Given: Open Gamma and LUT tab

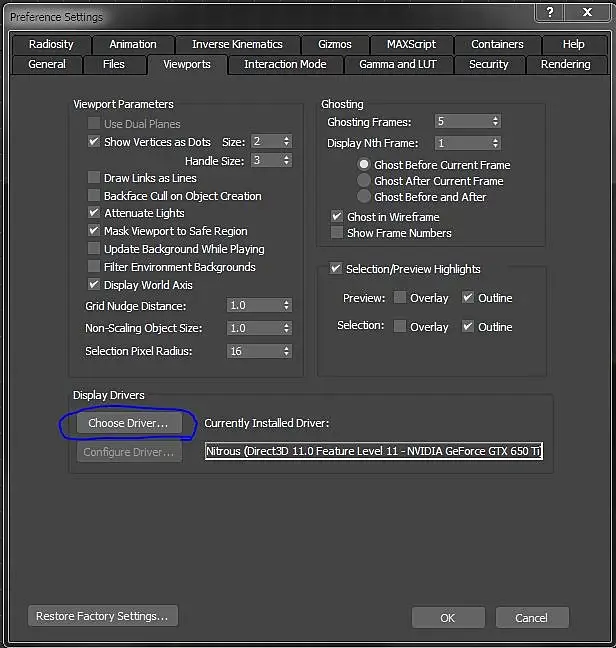Looking at the screenshot, I should [x=398, y=64].
